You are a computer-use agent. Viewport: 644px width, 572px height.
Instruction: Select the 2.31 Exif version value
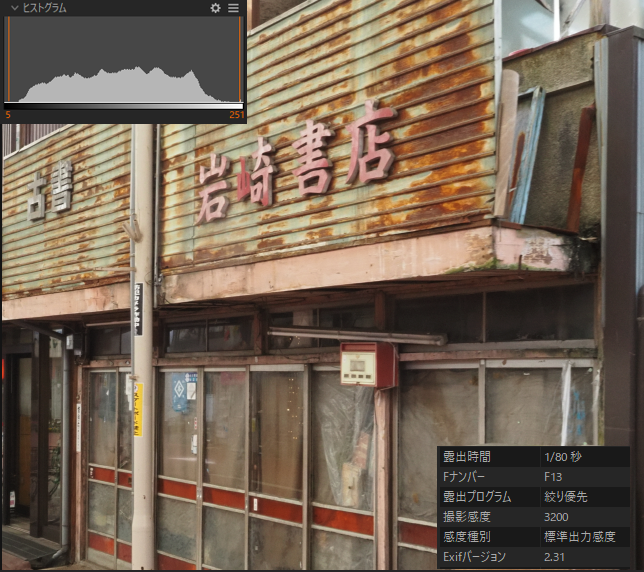[x=554, y=557]
